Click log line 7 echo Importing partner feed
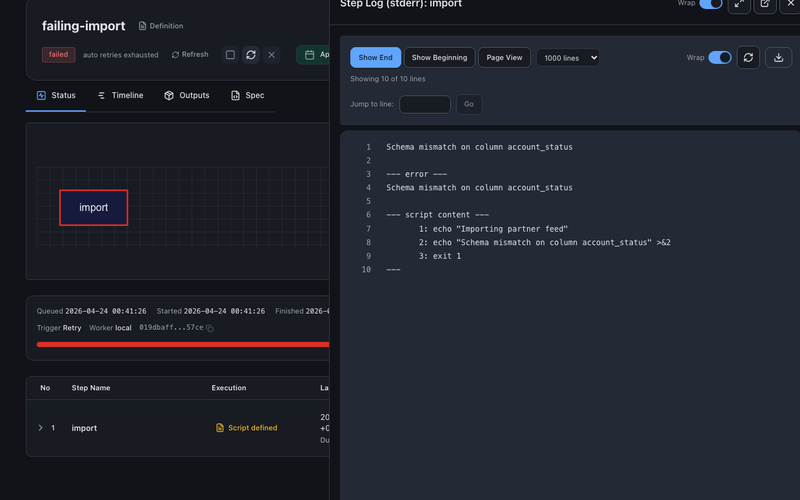 493,229
